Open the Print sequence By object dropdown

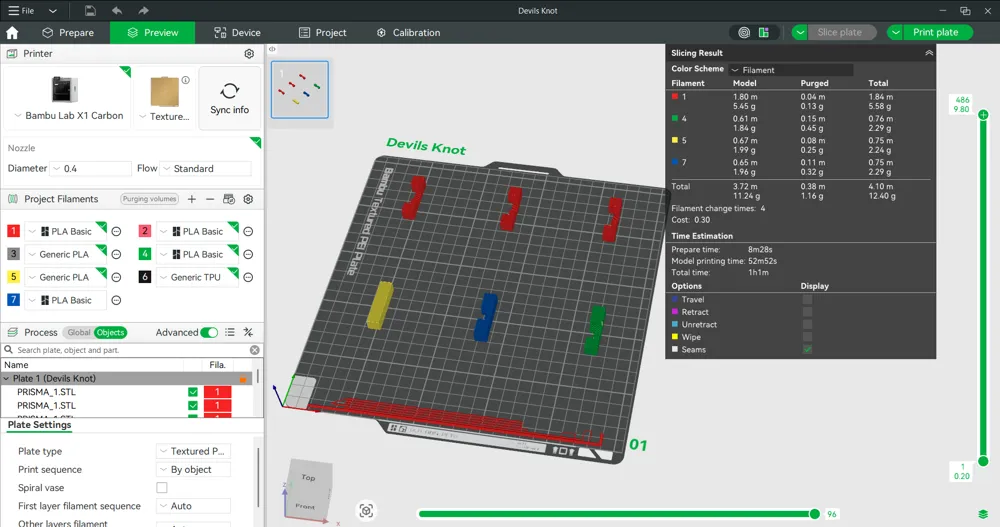coord(193,470)
